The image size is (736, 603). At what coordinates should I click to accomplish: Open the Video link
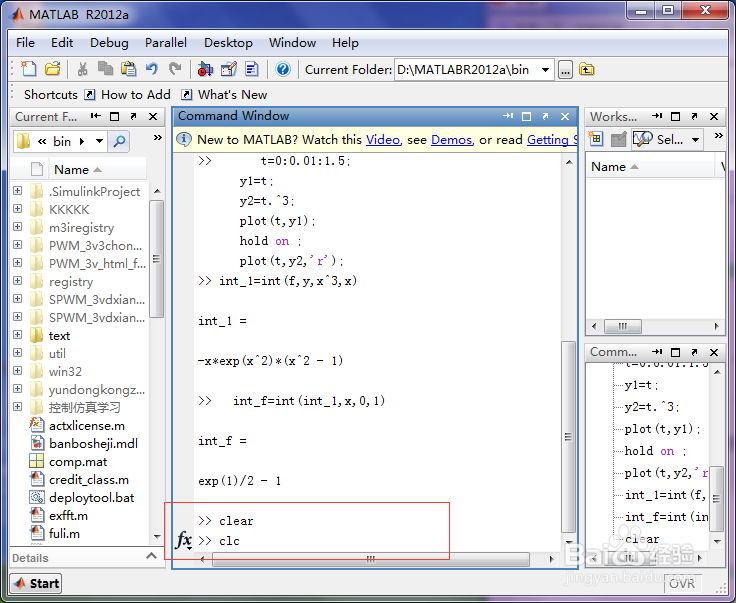pos(383,140)
